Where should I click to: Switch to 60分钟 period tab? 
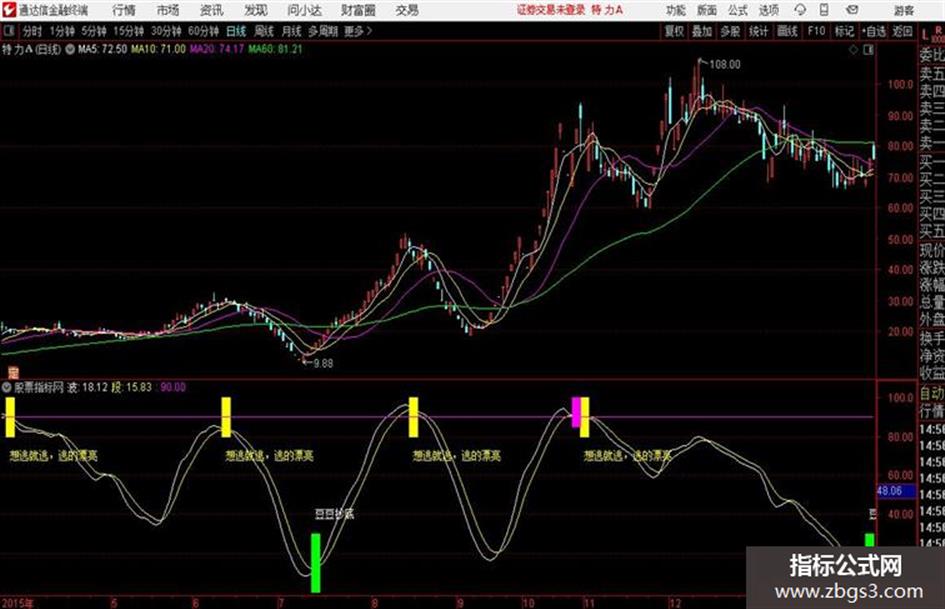pyautogui.click(x=203, y=31)
